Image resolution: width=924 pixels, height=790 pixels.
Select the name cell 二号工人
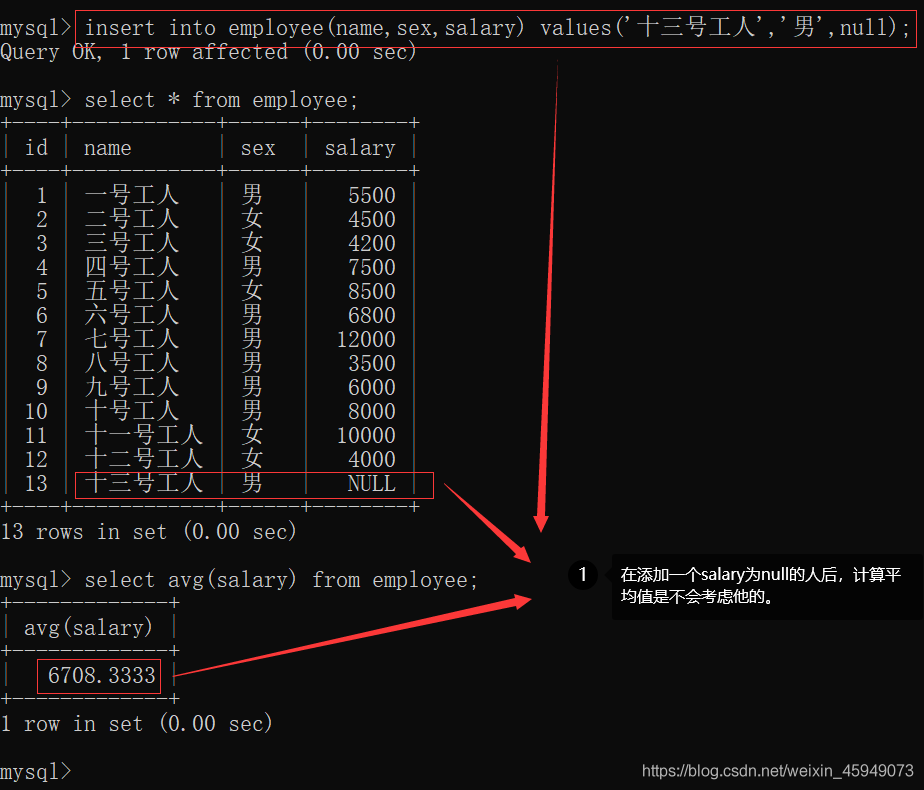click(131, 219)
